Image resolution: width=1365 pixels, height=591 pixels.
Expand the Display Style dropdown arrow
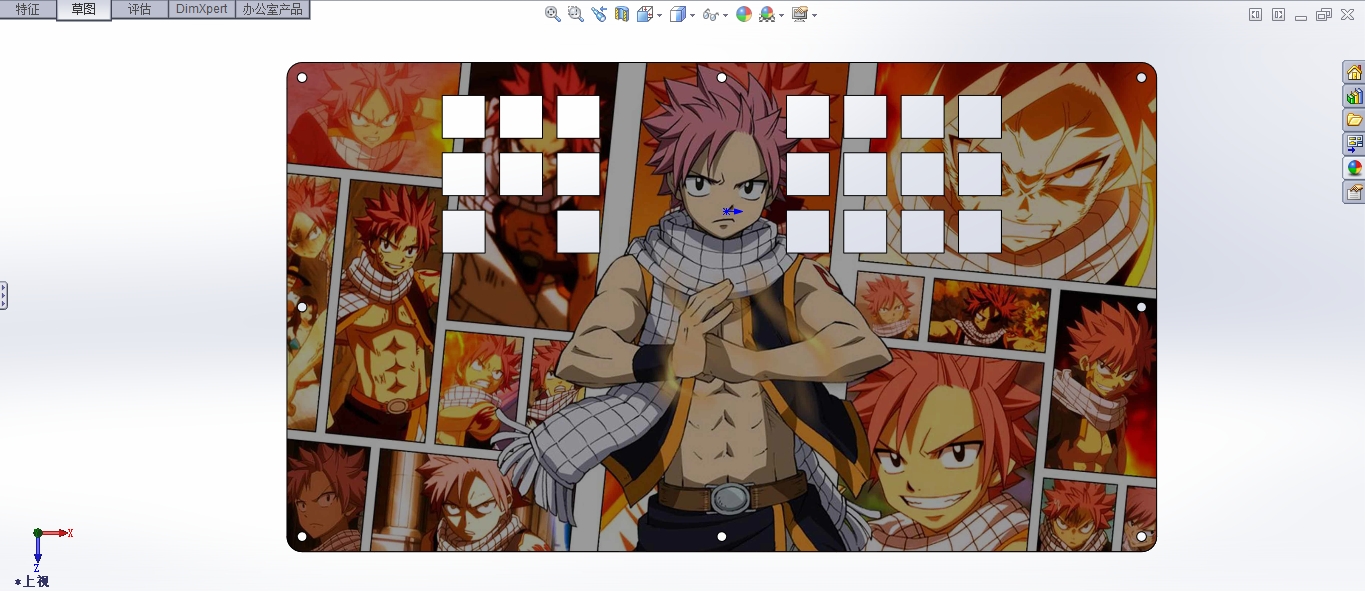693,15
